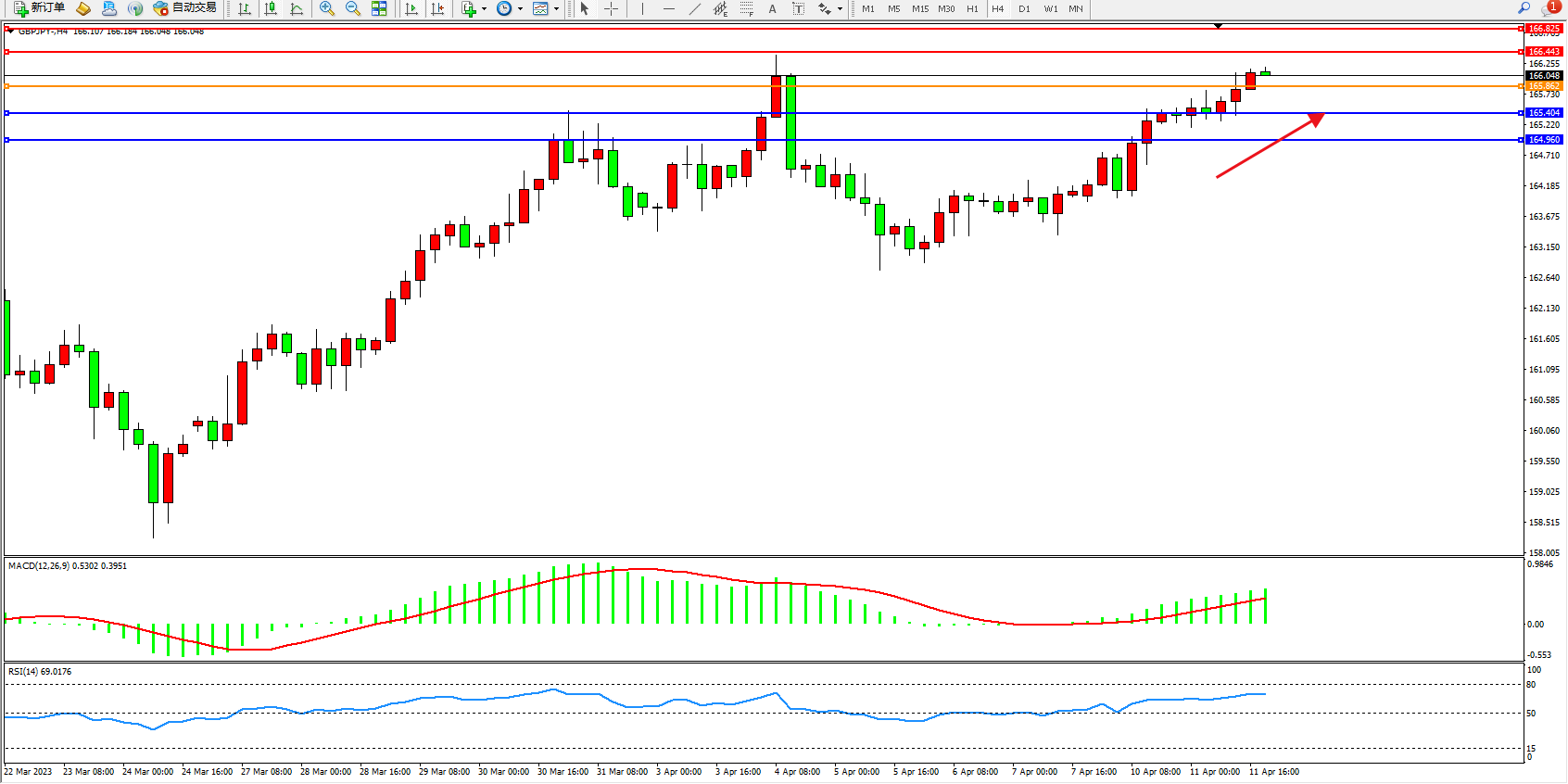
Task: Select the text label tool
Action: coord(798,8)
